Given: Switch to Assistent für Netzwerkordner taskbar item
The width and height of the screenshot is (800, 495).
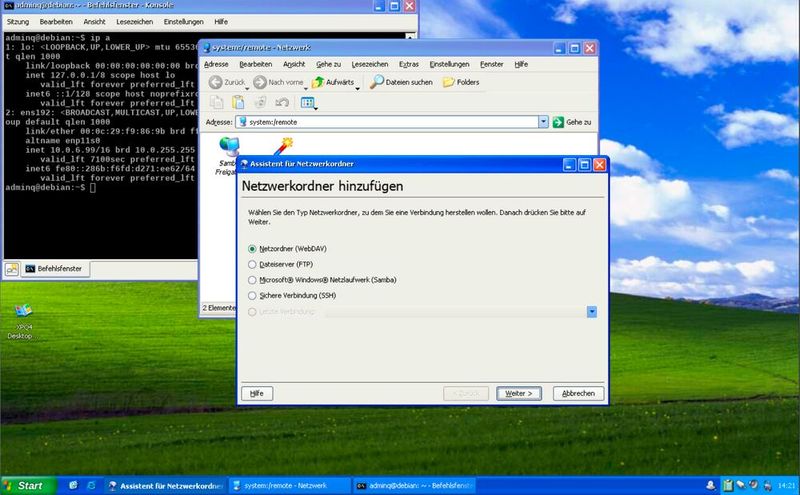Looking at the screenshot, I should coord(166,486).
